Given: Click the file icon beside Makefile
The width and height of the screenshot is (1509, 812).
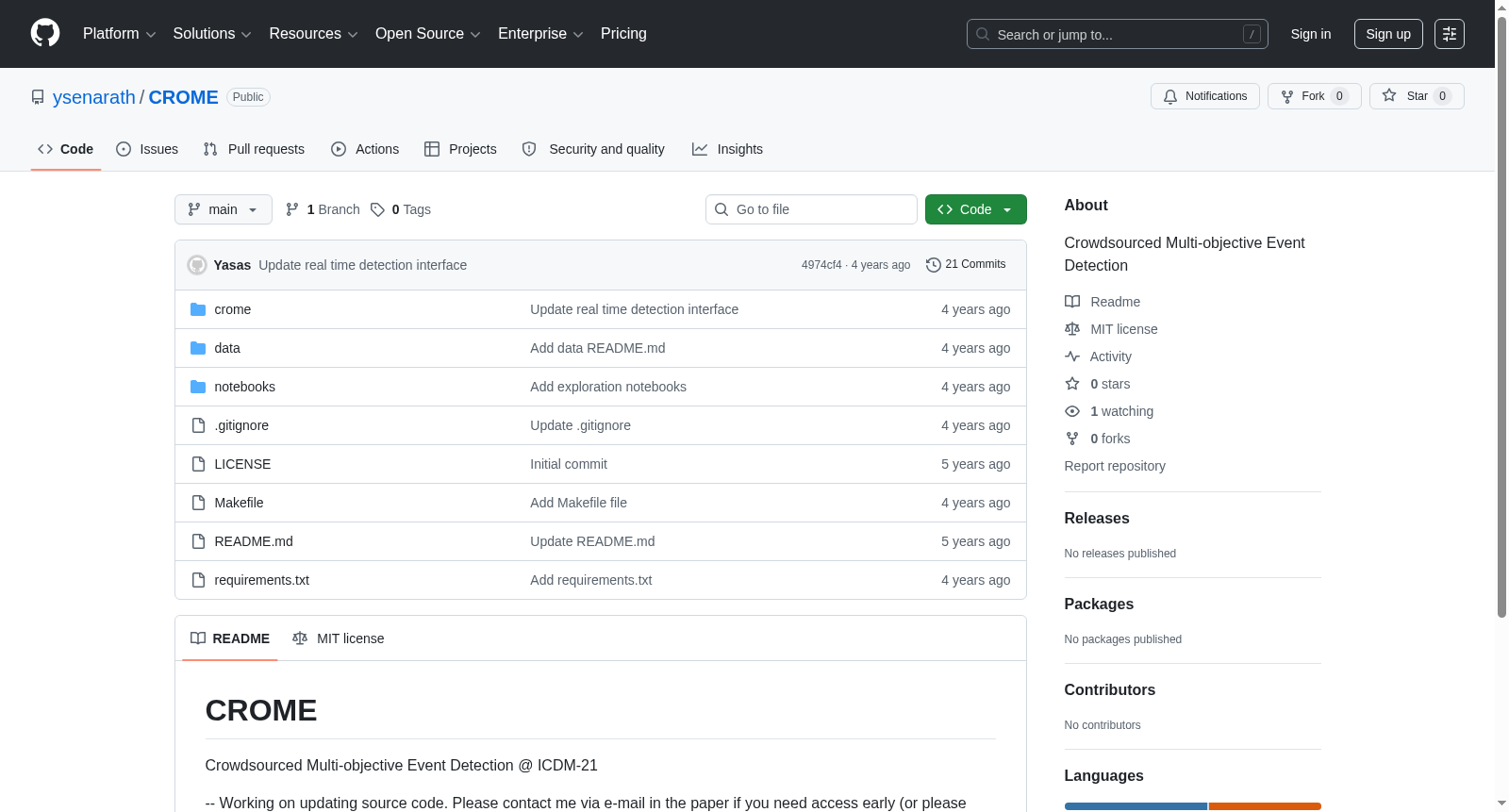Looking at the screenshot, I should (198, 503).
